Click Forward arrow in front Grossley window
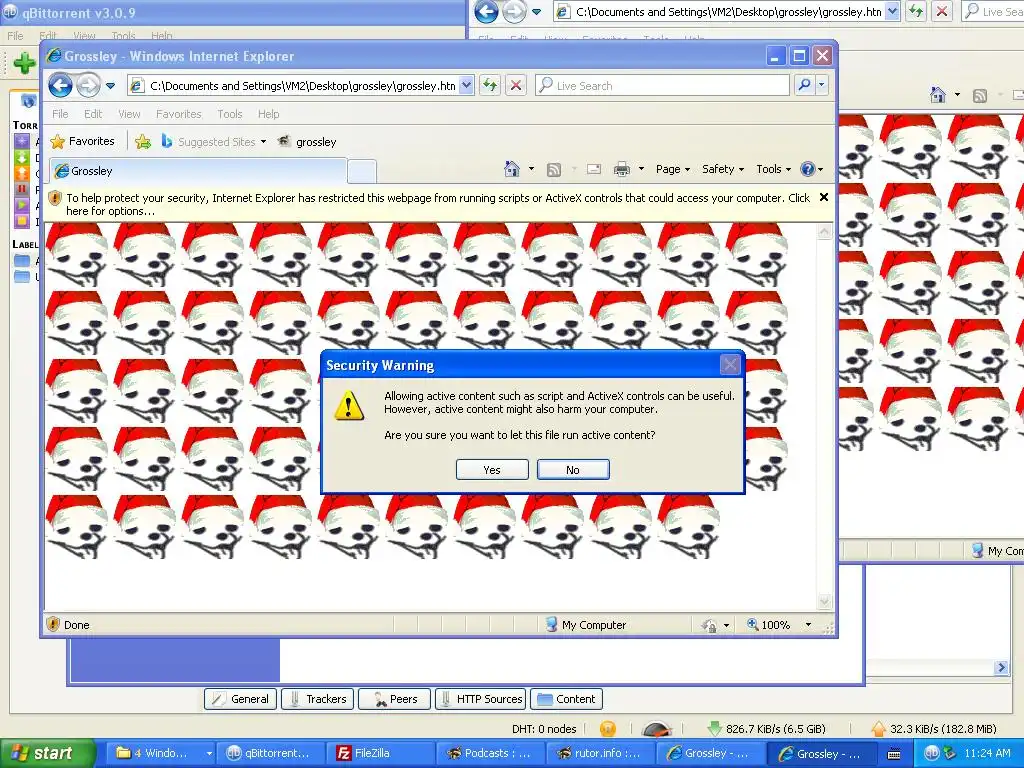1024x768 pixels. [88, 85]
